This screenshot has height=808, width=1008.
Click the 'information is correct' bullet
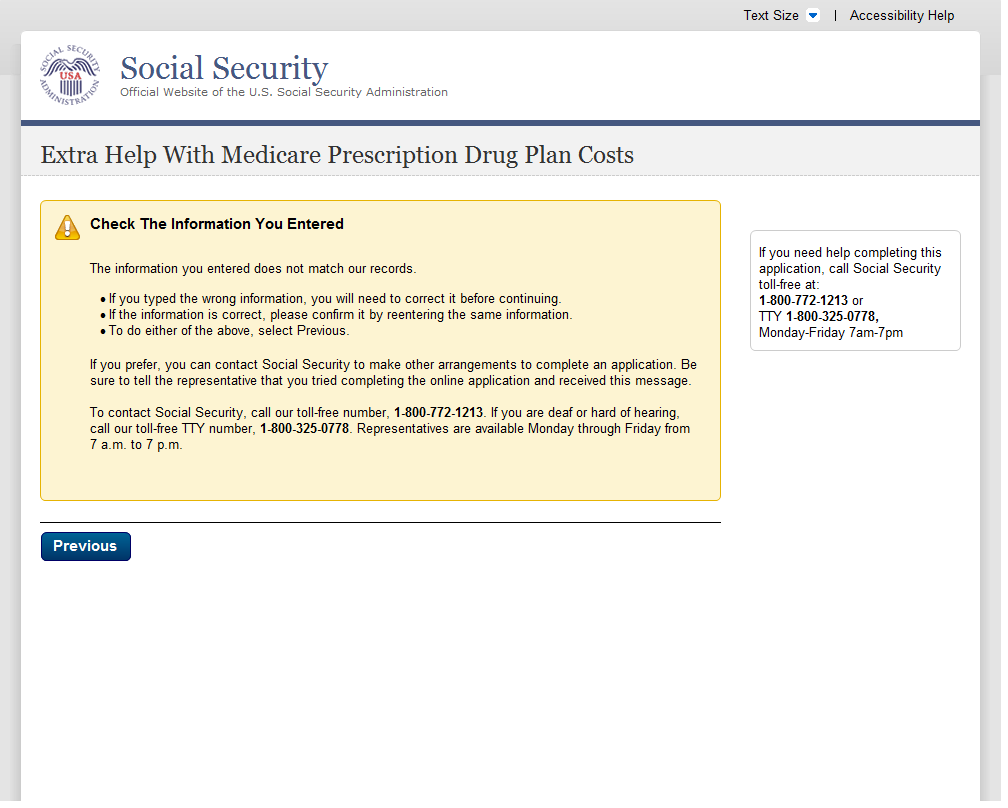tap(340, 314)
